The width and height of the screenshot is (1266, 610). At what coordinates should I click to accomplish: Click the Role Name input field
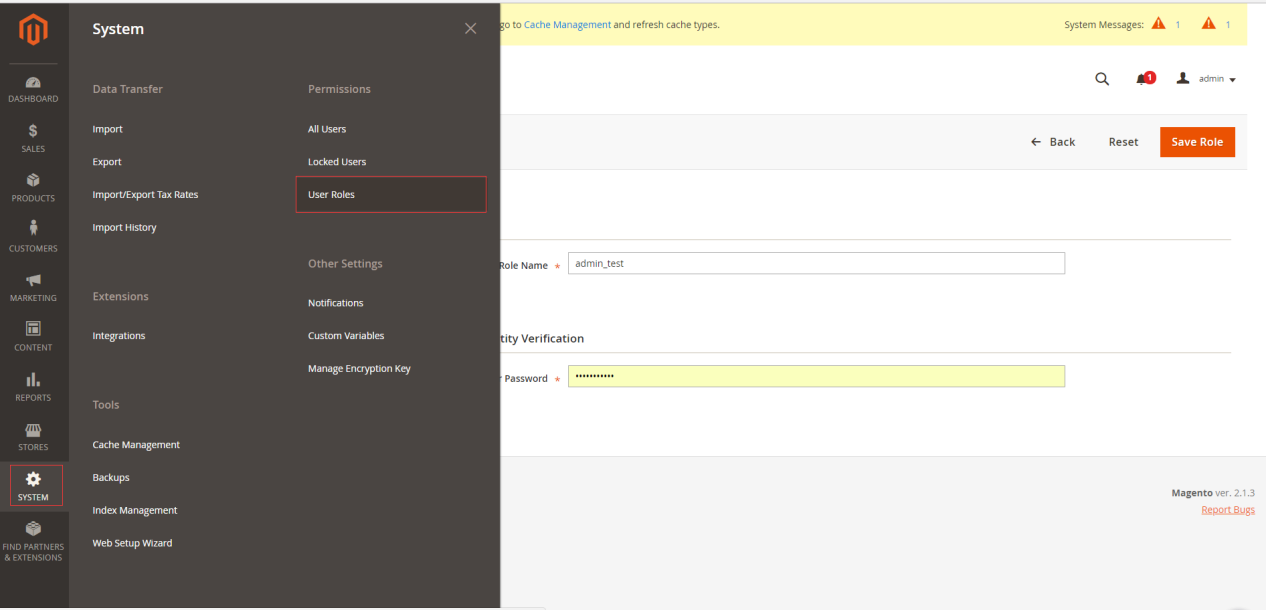tap(816, 263)
